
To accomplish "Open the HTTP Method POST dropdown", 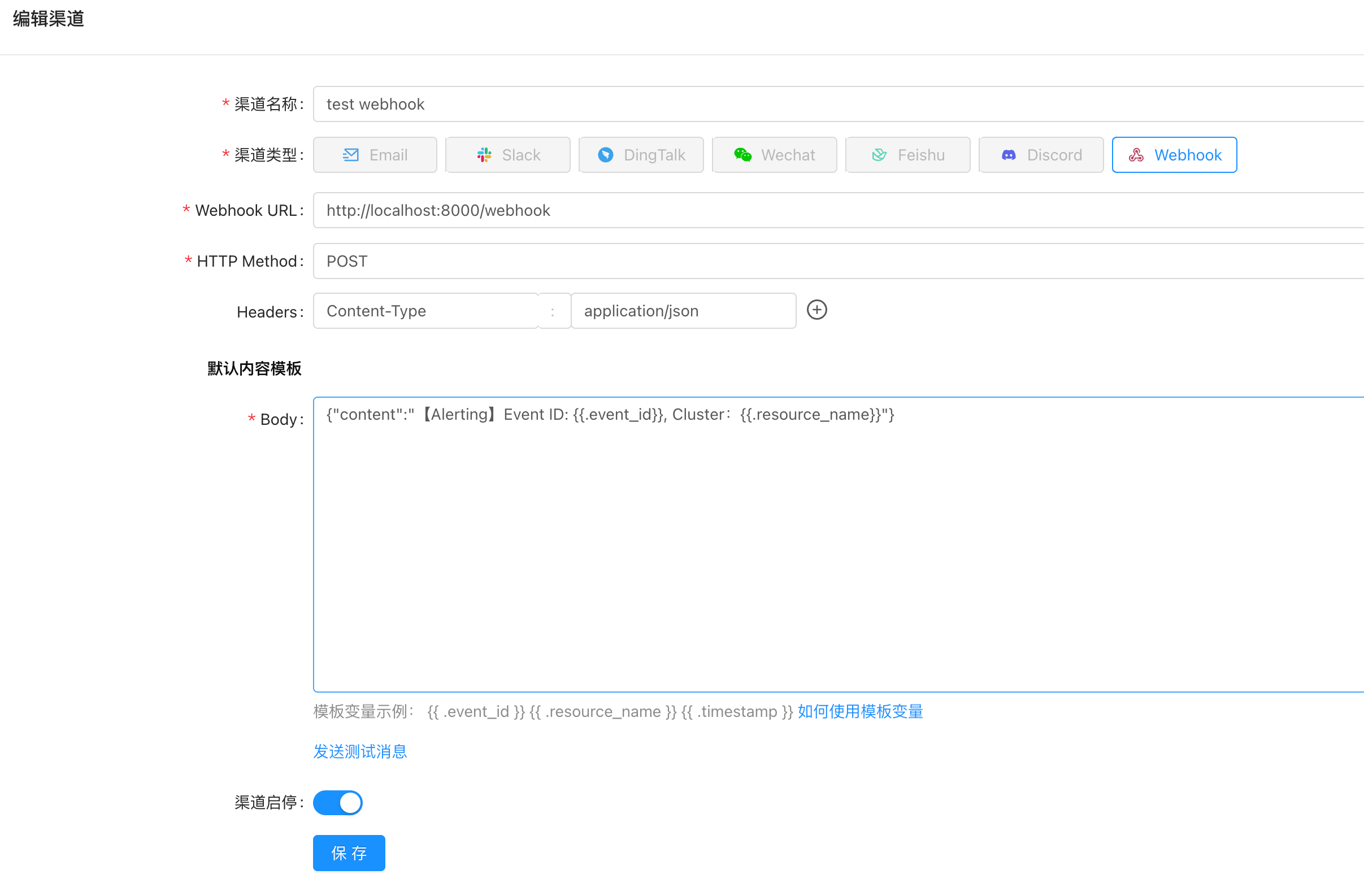I will (x=838, y=261).
